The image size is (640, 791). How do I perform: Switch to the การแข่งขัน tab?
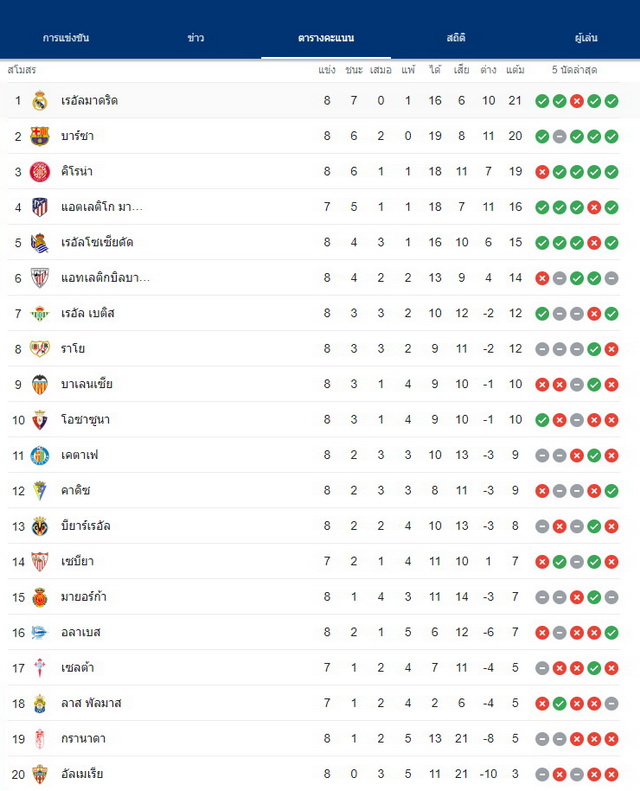66,38
